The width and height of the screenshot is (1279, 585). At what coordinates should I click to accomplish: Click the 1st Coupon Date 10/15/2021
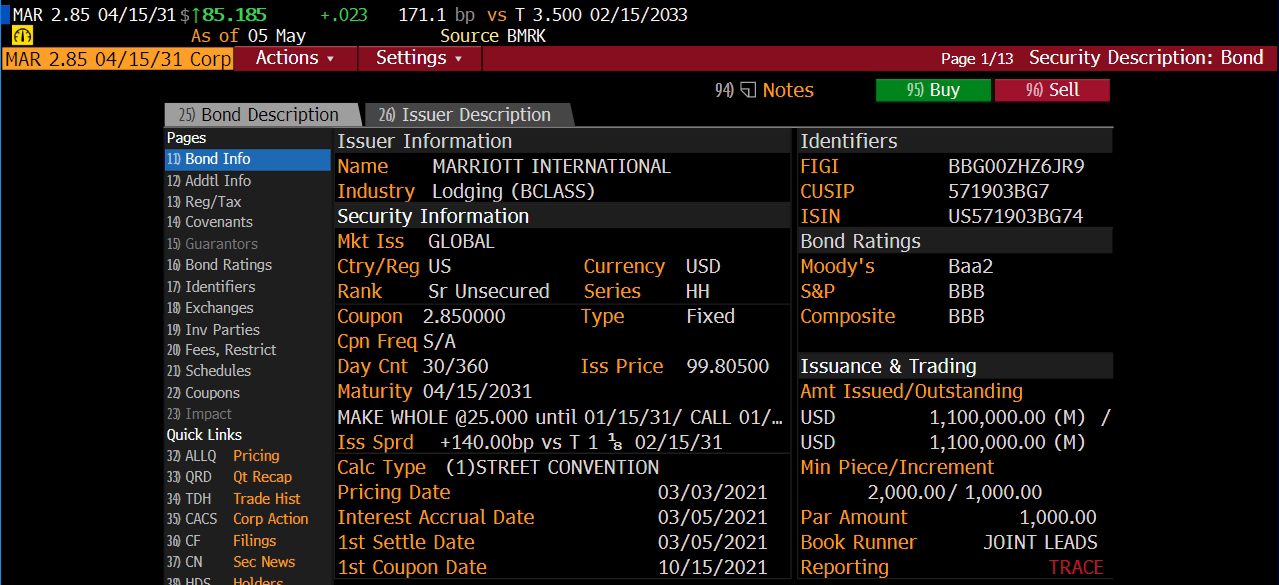(x=713, y=567)
